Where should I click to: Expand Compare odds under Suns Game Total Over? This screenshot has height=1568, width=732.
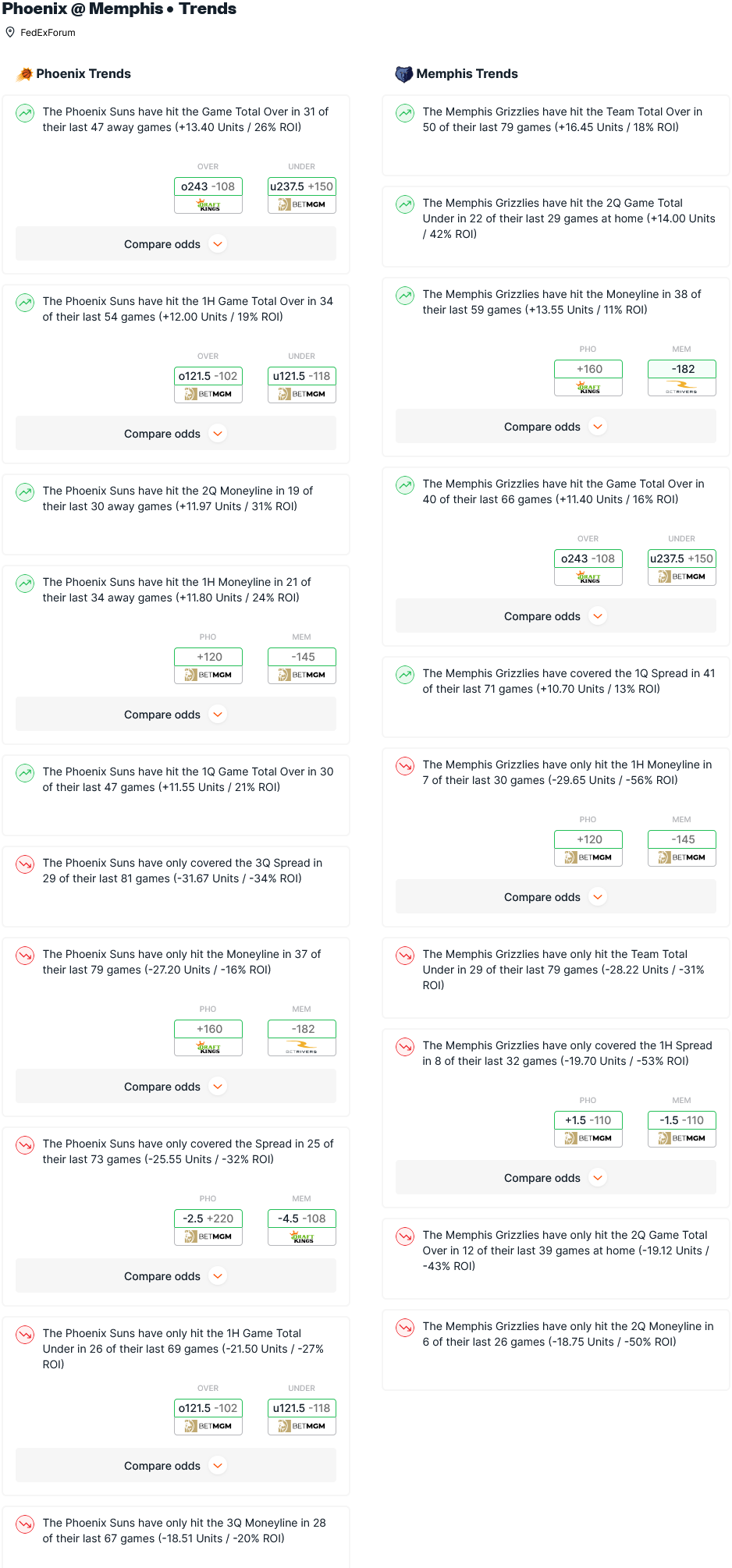click(176, 244)
